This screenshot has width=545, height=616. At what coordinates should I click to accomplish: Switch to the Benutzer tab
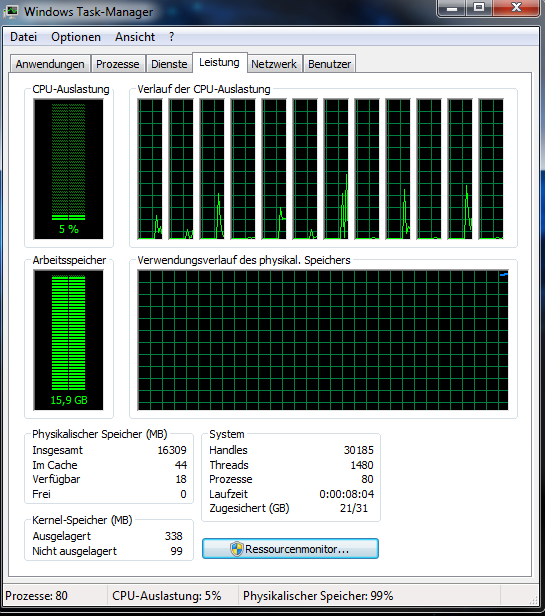329,64
